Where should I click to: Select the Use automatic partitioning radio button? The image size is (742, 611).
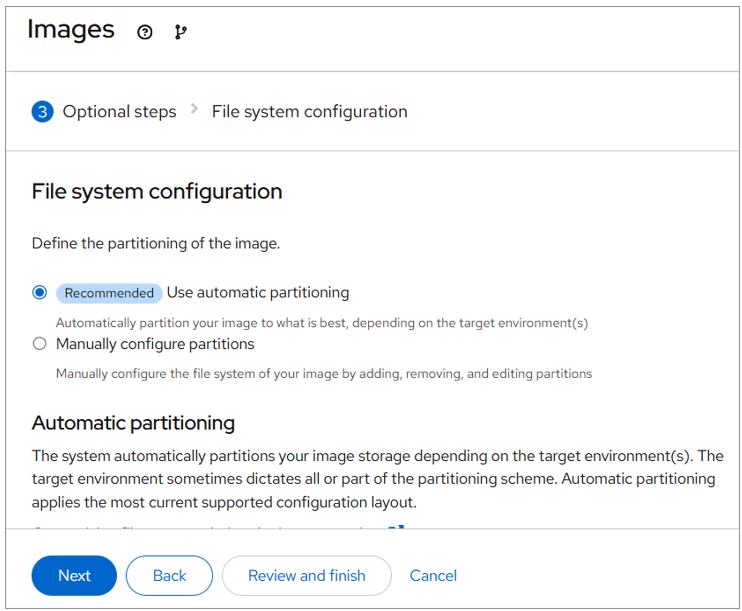(40, 293)
